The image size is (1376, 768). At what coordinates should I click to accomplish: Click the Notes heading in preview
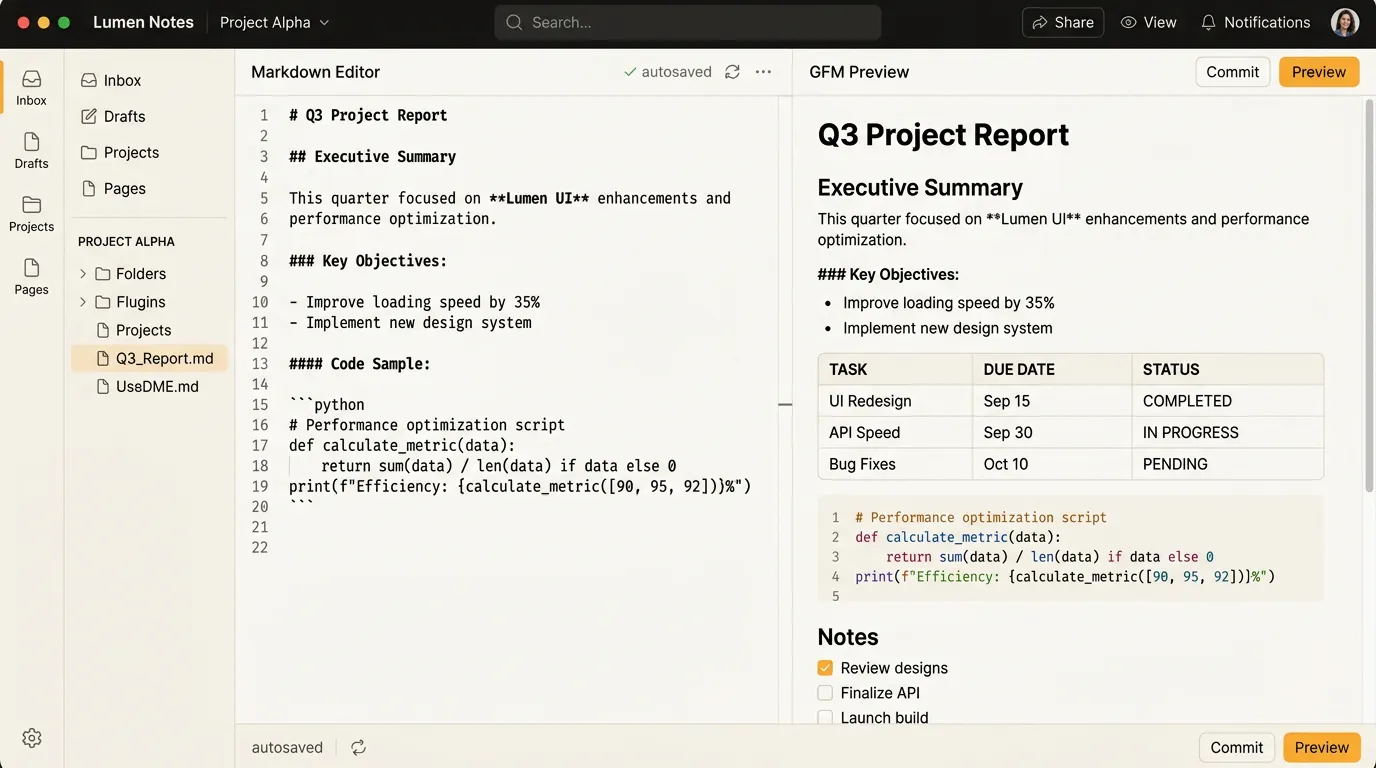click(x=848, y=637)
